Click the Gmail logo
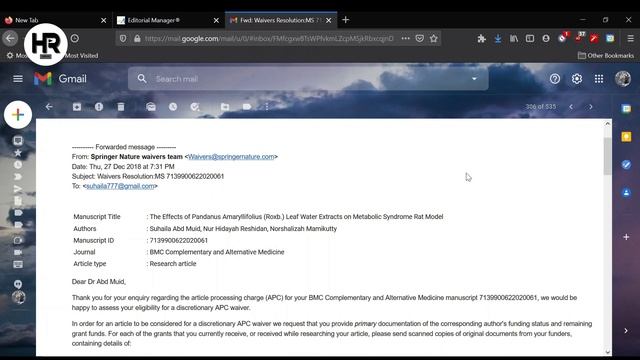The image size is (640, 360). pos(60,78)
